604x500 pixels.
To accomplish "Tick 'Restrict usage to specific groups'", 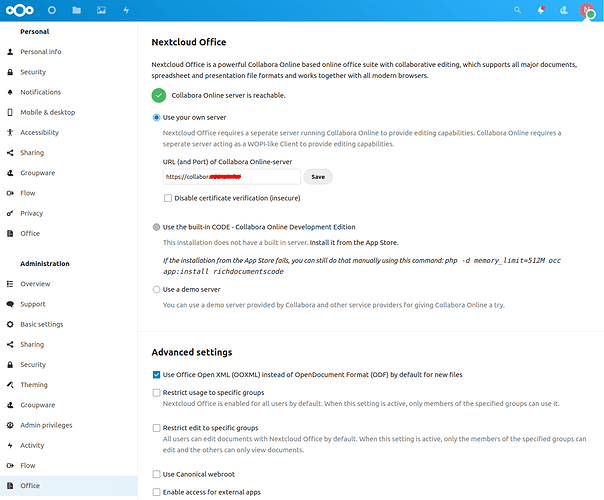I will click(x=156, y=393).
